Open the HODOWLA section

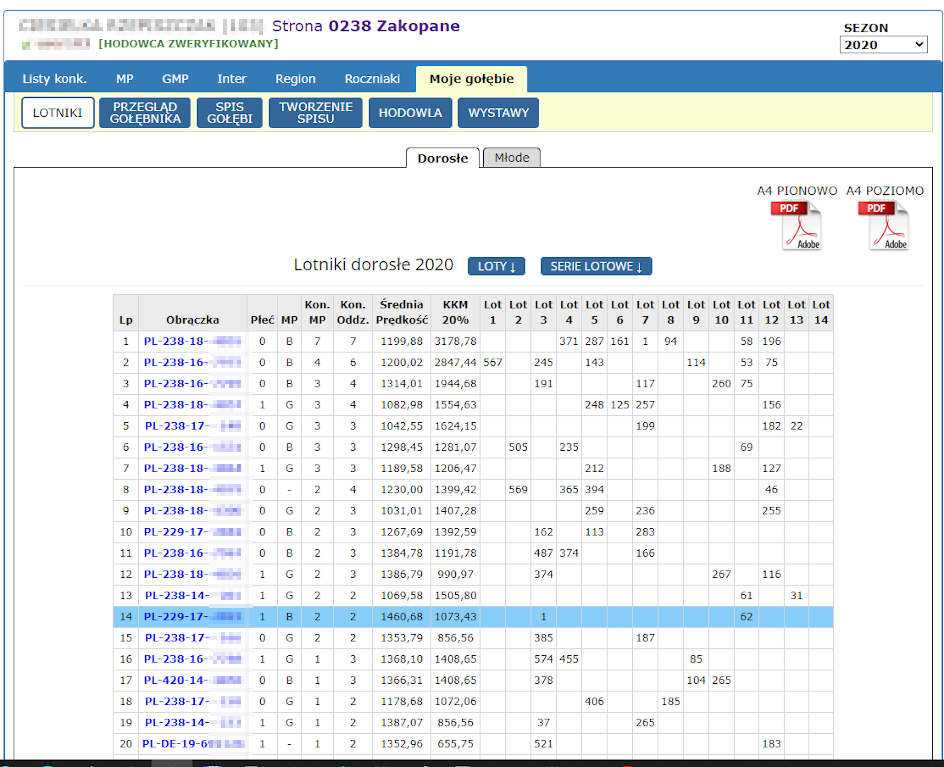pos(410,113)
